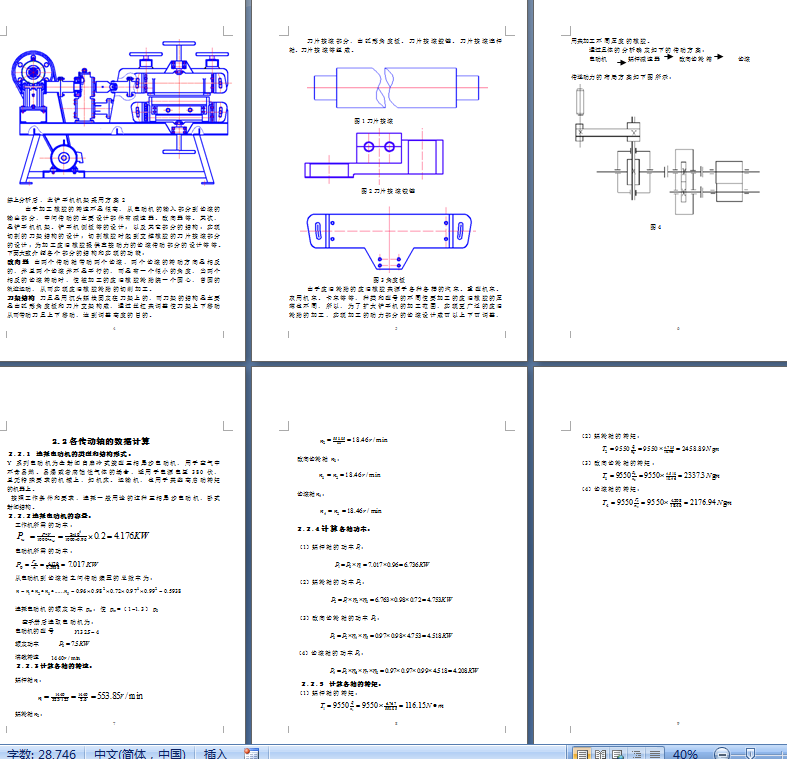The width and height of the screenshot is (787, 759).
Task: Click the macro recording icon in status bar
Action: (251, 753)
